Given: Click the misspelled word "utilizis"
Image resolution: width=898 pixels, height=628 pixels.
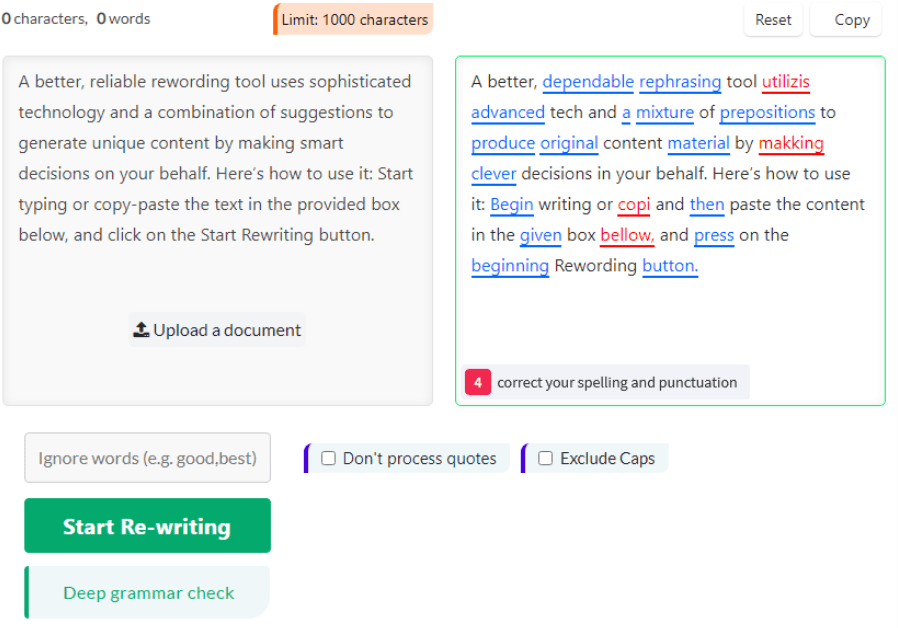Looking at the screenshot, I should pyautogui.click(x=785, y=82).
